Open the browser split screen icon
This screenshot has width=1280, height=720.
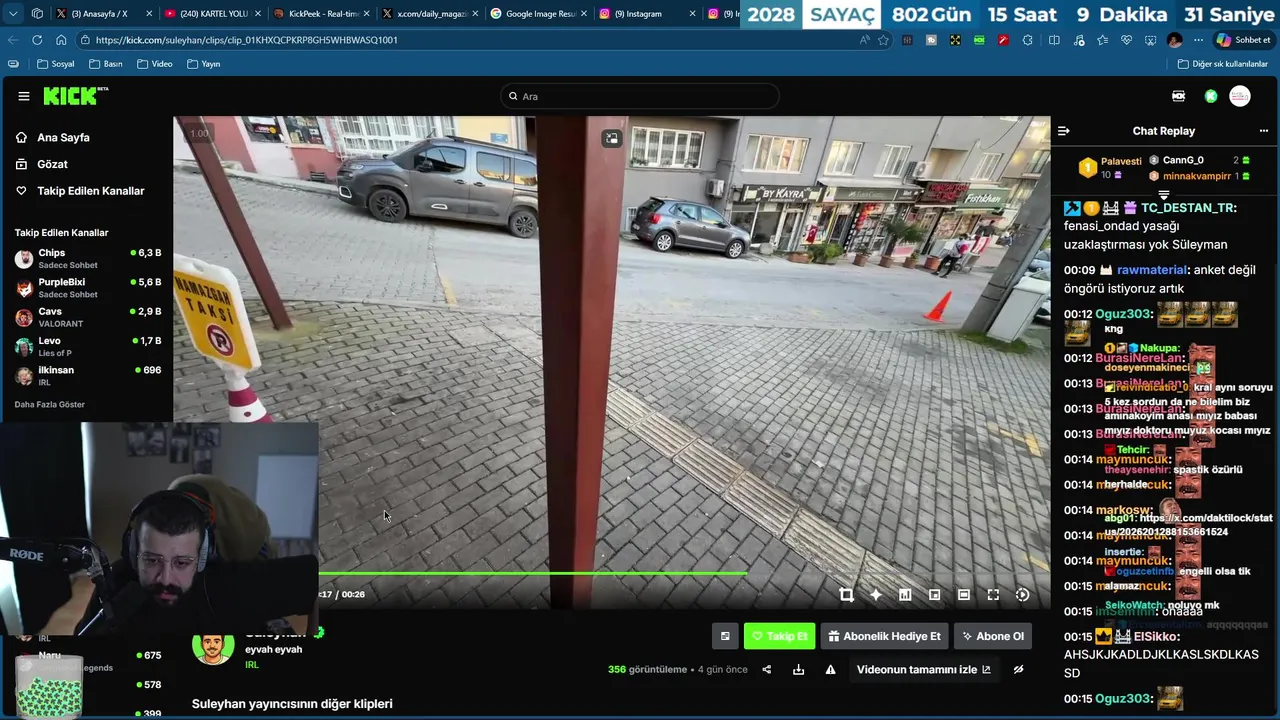[x=1054, y=40]
